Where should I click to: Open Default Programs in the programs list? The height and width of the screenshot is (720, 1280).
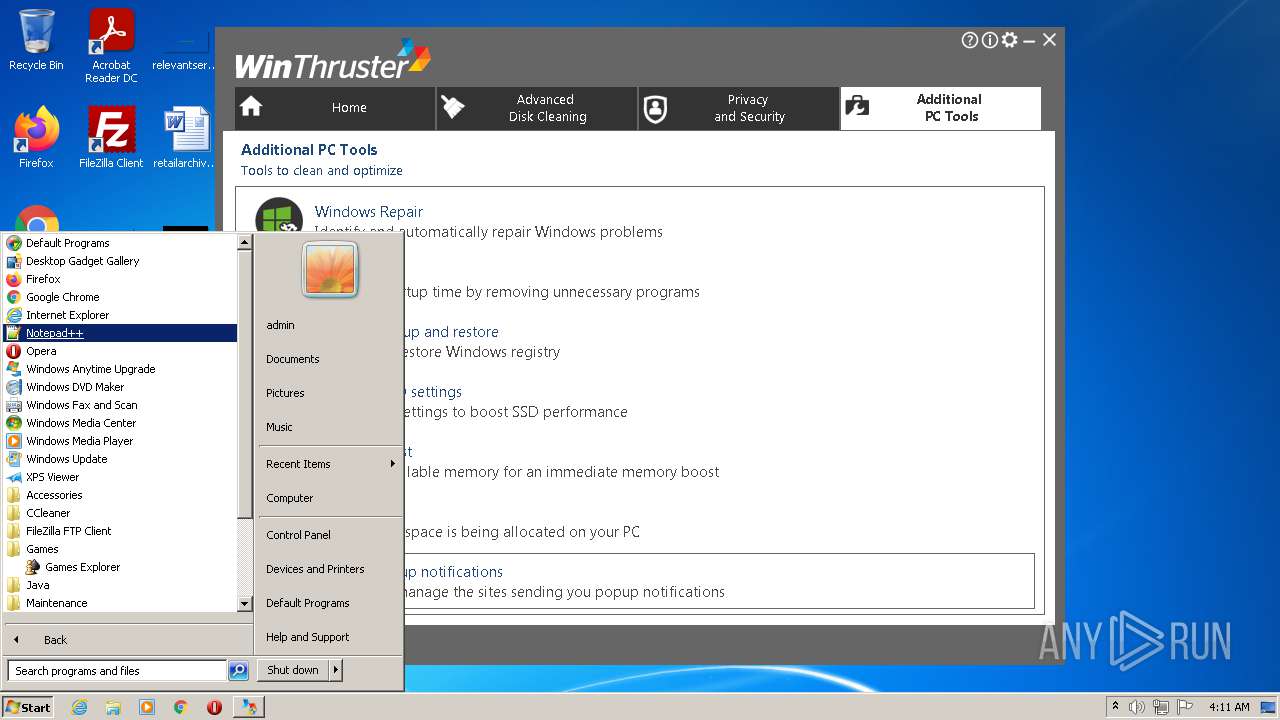68,243
